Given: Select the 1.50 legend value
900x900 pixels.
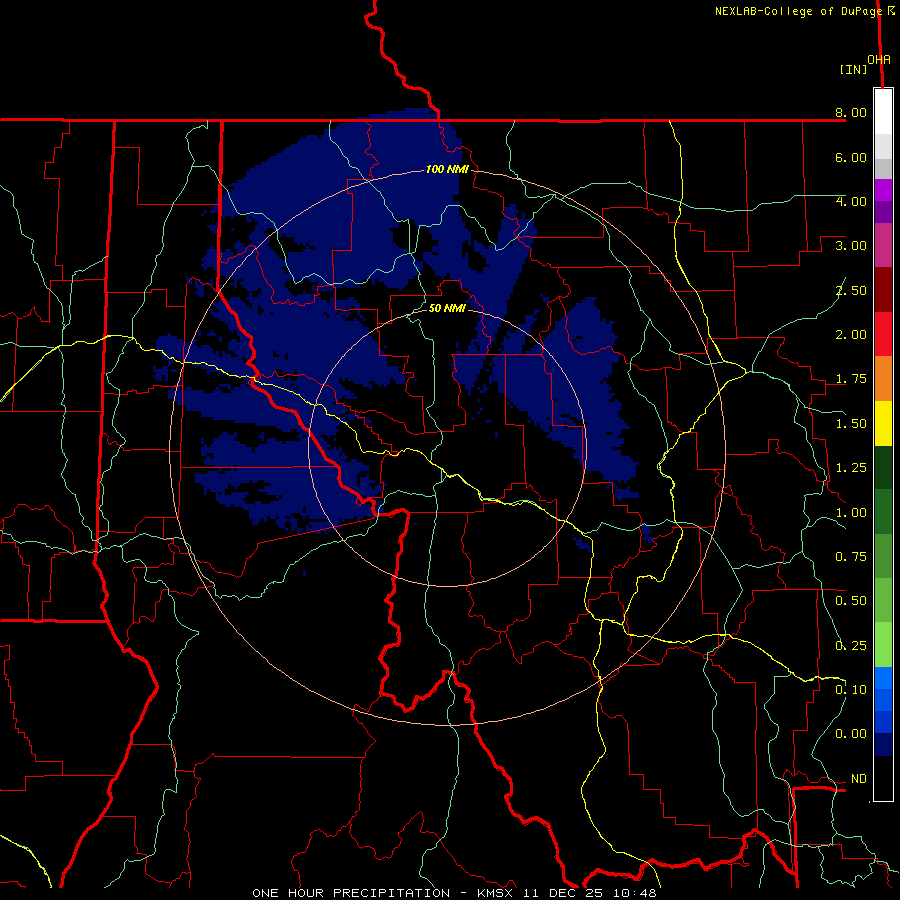Looking at the screenshot, I should [x=851, y=424].
